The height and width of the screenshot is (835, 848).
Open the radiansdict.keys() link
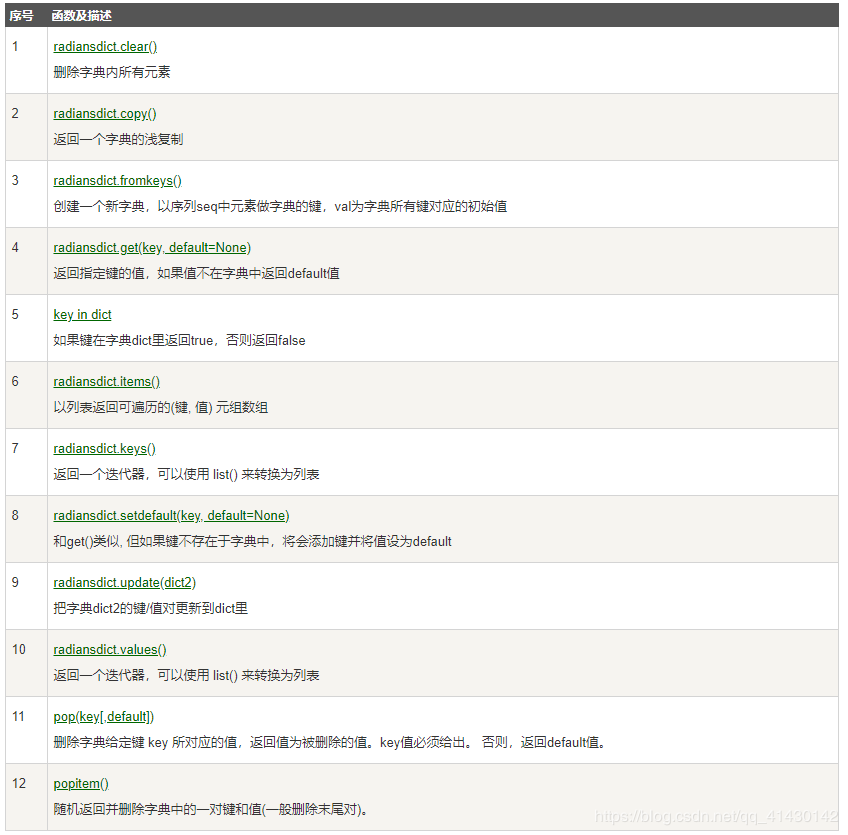tap(104, 448)
